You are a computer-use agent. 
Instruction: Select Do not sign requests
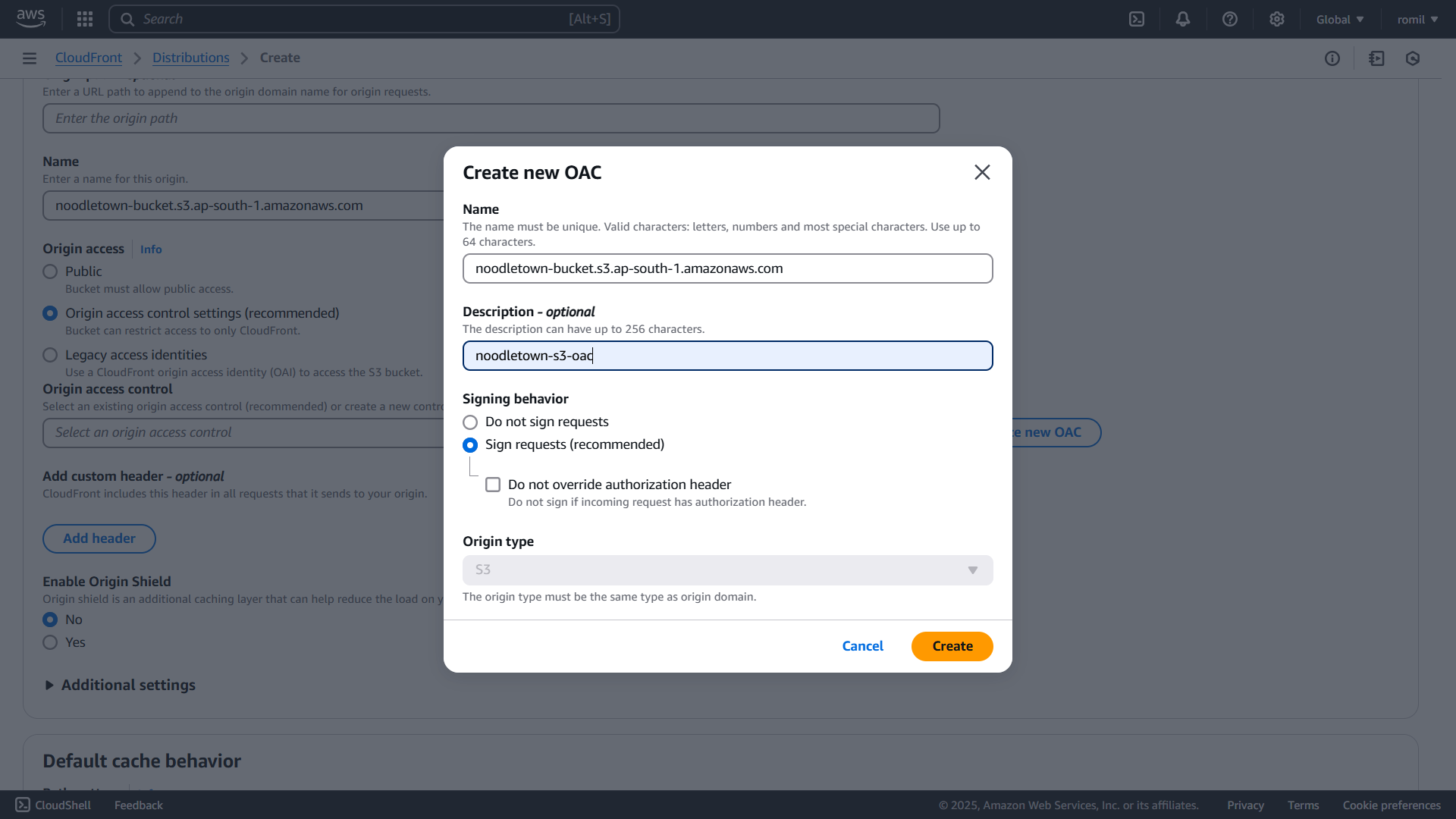click(470, 422)
